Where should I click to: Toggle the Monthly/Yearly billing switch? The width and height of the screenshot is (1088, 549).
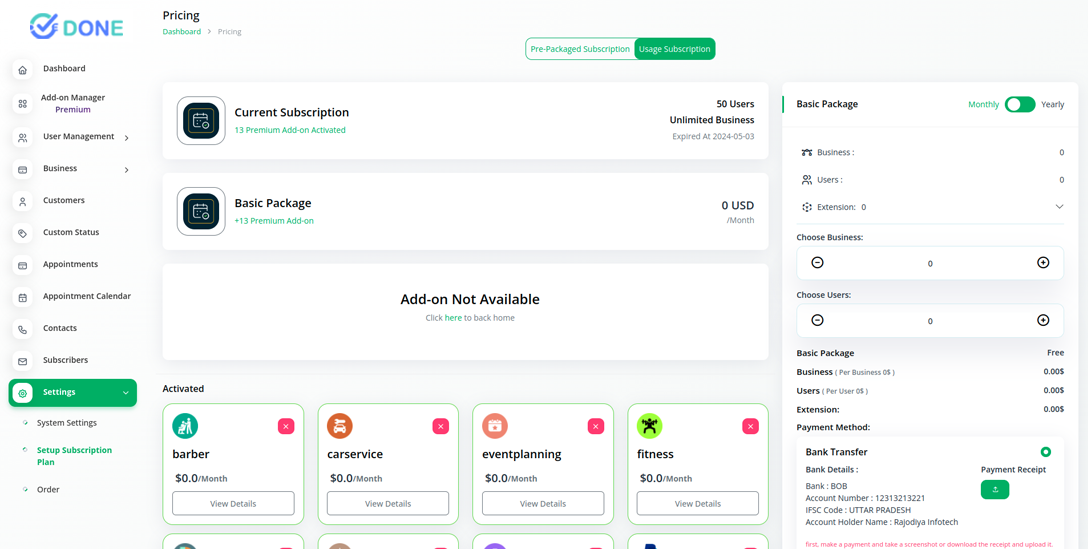[1020, 104]
